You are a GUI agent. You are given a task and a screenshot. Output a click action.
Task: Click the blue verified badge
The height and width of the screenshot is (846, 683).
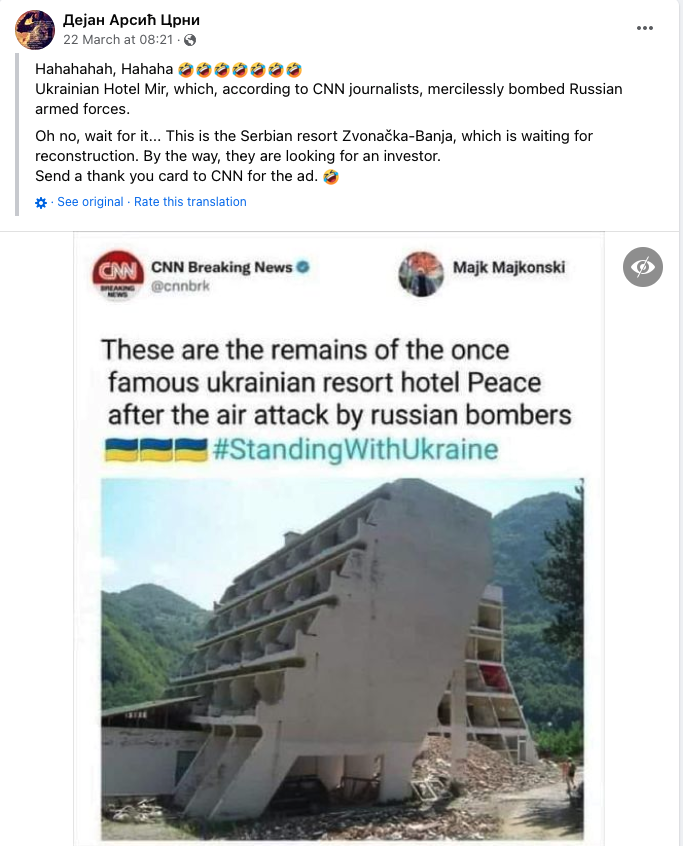pyautogui.click(x=303, y=267)
